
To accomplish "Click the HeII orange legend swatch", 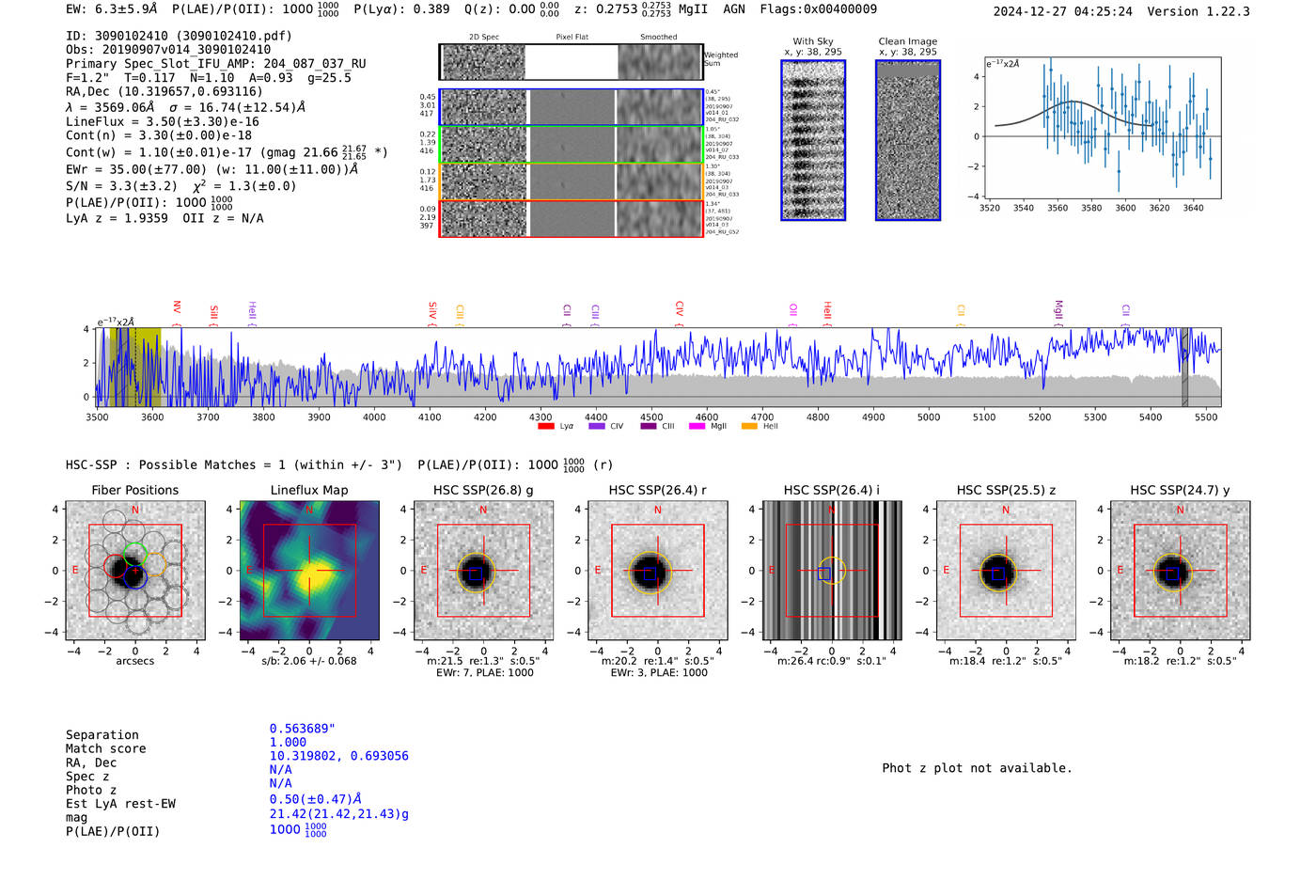I will tap(749, 426).
